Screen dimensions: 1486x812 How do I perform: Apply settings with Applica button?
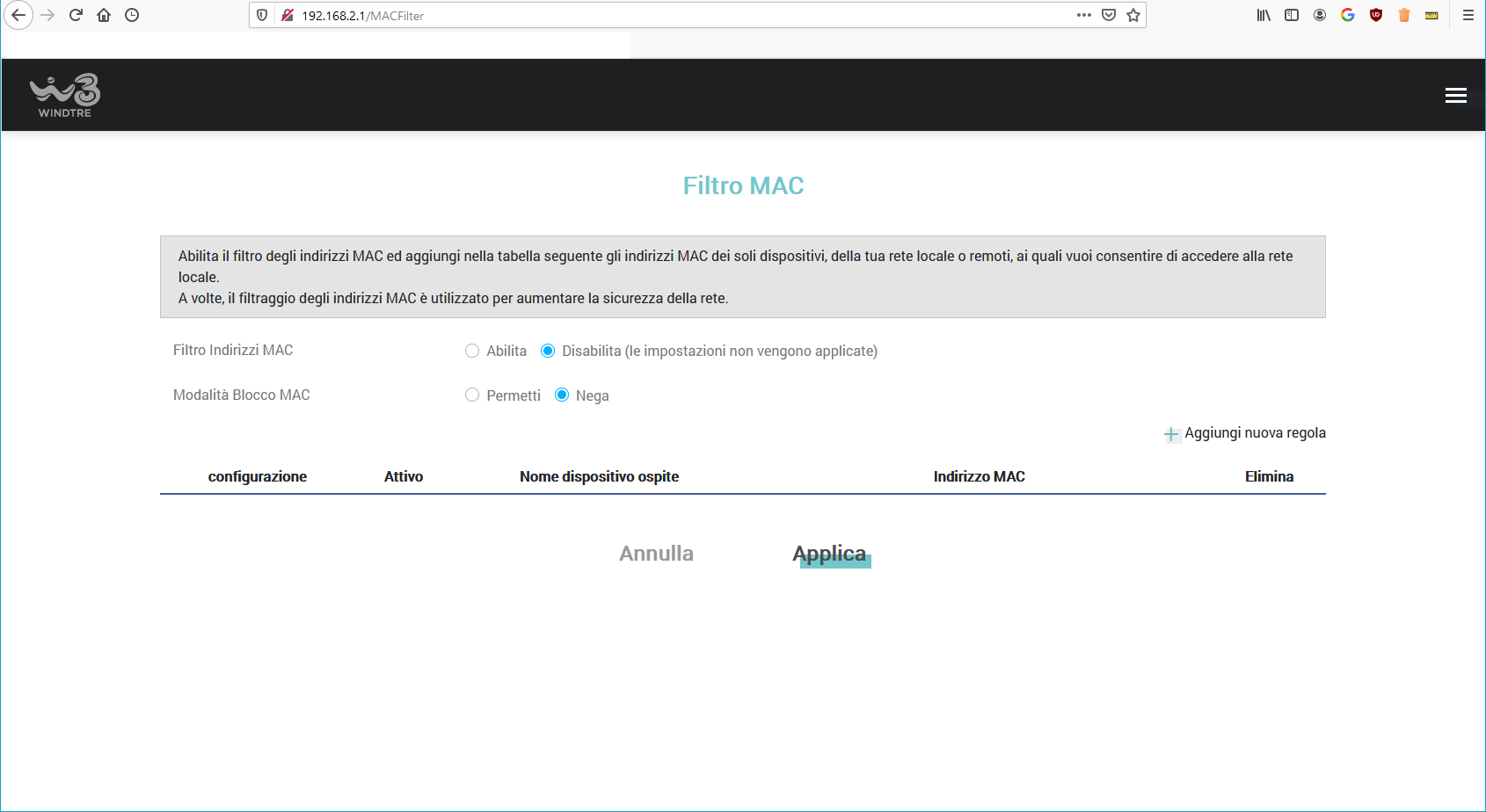[x=830, y=554]
